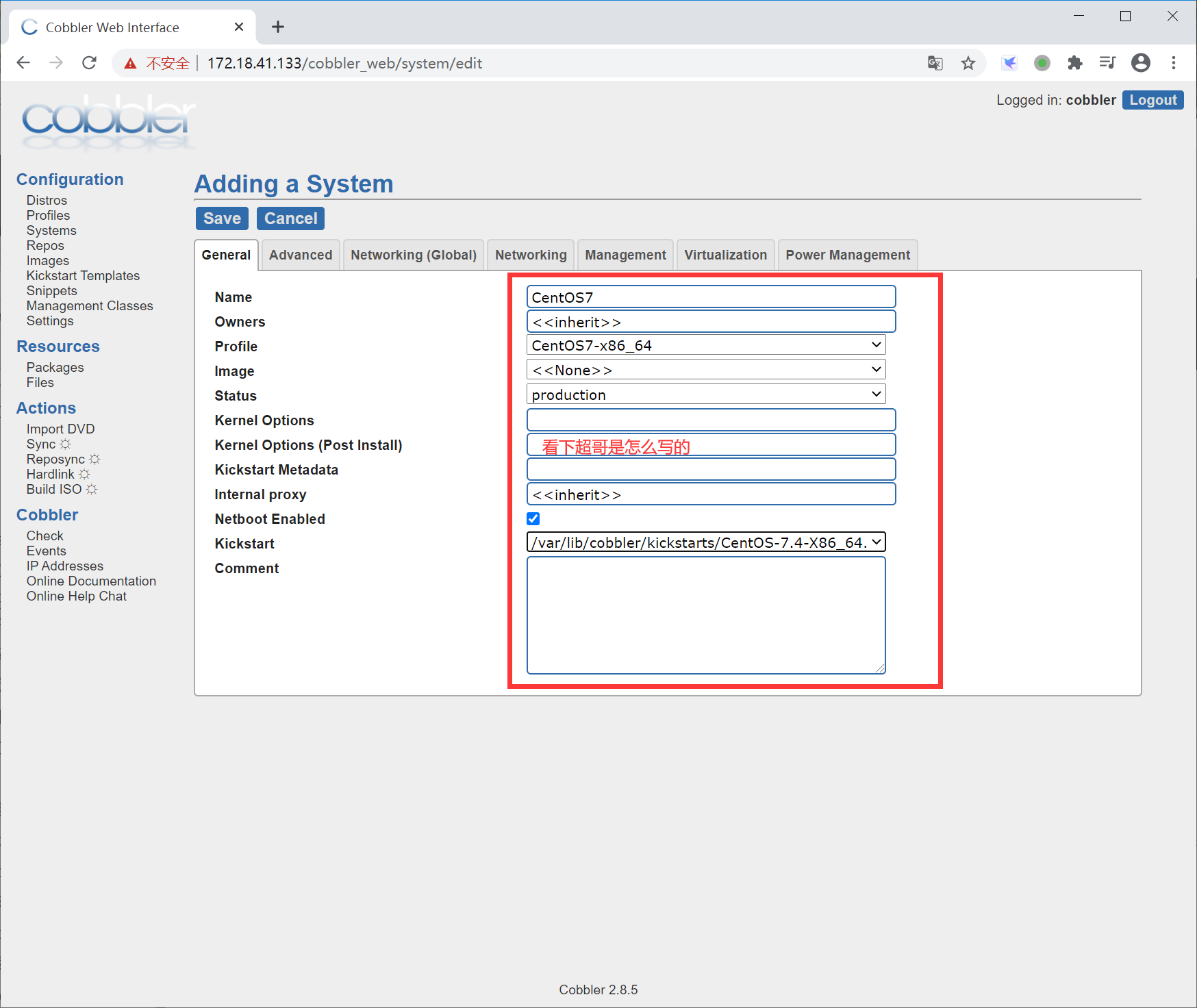
Task: Open the Google Translate page icon
Action: pyautogui.click(x=935, y=63)
